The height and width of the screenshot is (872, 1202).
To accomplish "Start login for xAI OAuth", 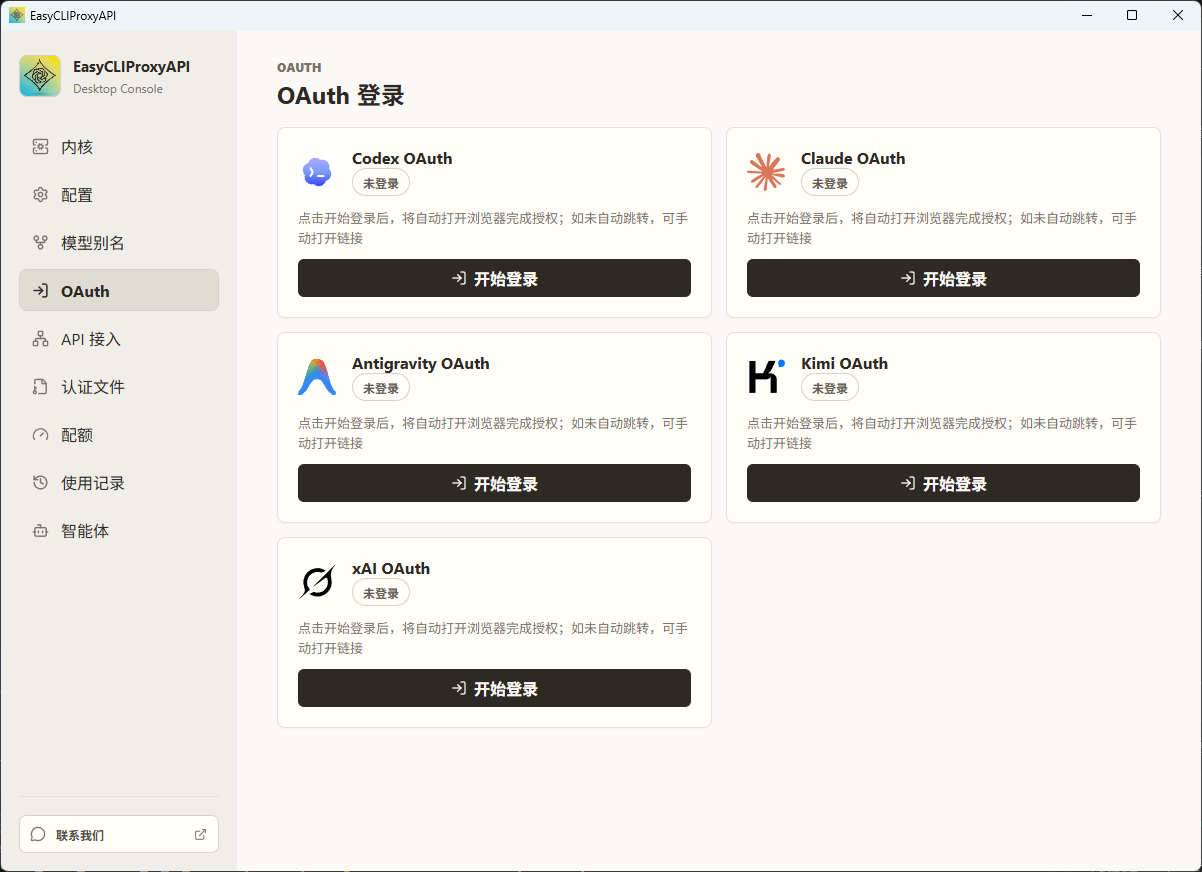I will pyautogui.click(x=494, y=688).
